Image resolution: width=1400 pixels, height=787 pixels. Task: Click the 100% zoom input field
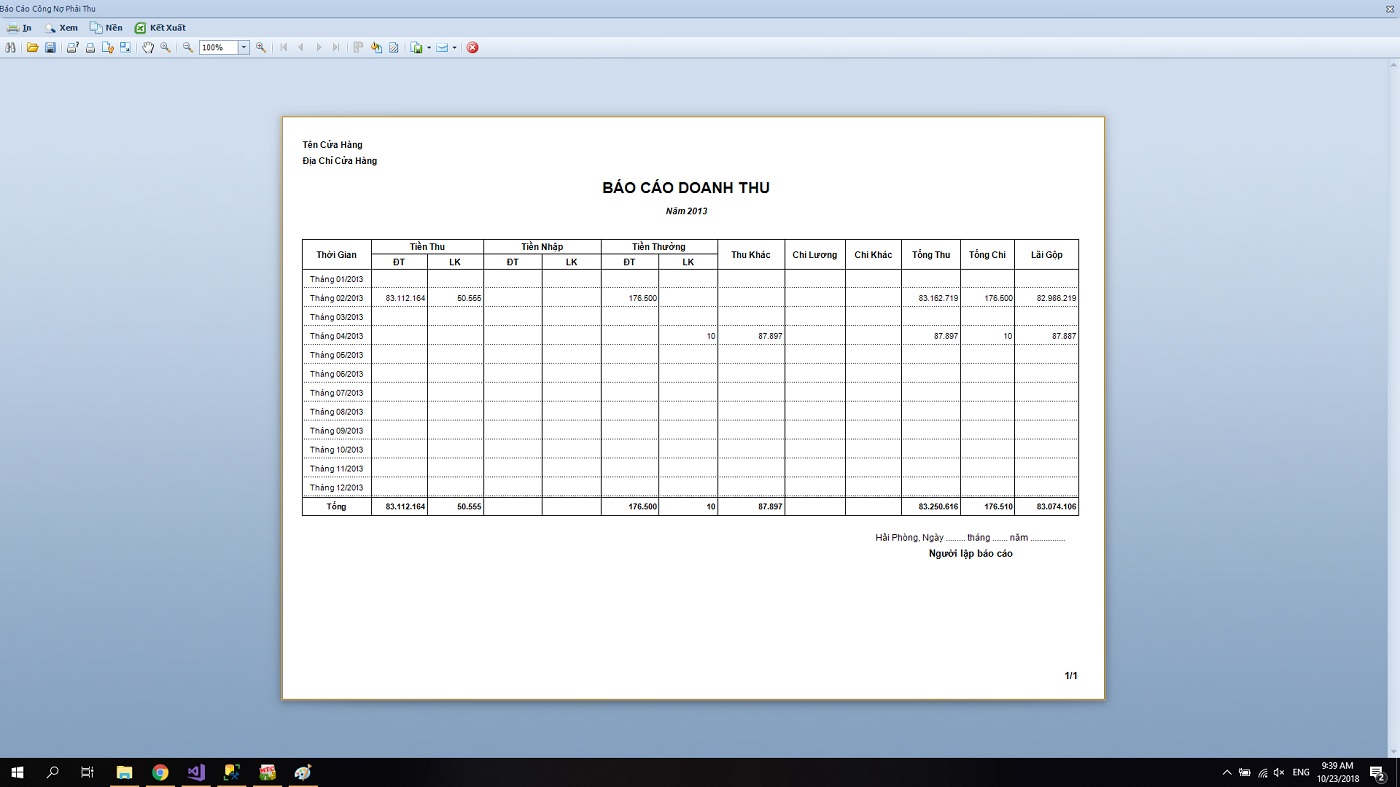(x=217, y=47)
